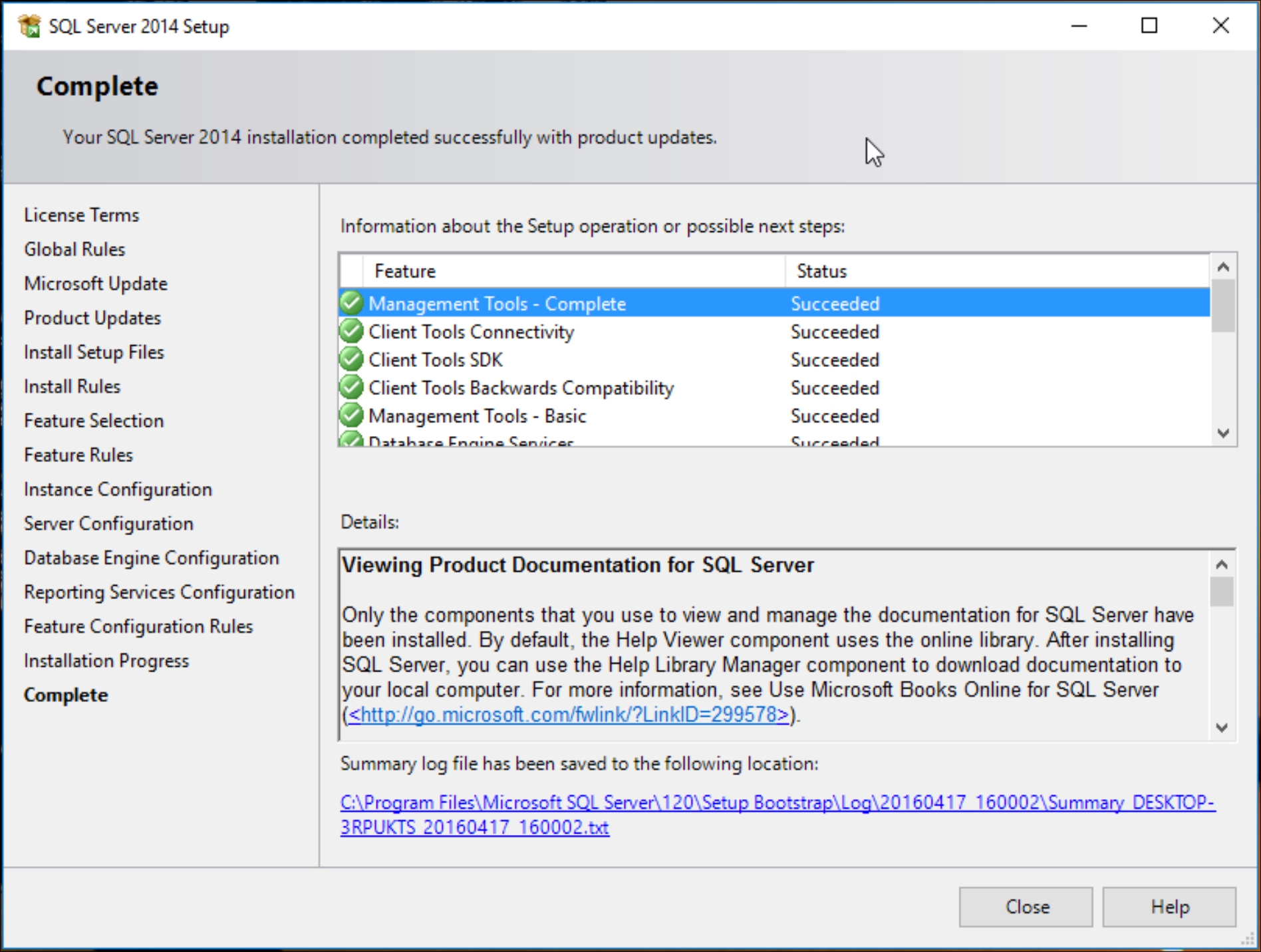Click green check icon for Management Tools - Complete

click(351, 303)
